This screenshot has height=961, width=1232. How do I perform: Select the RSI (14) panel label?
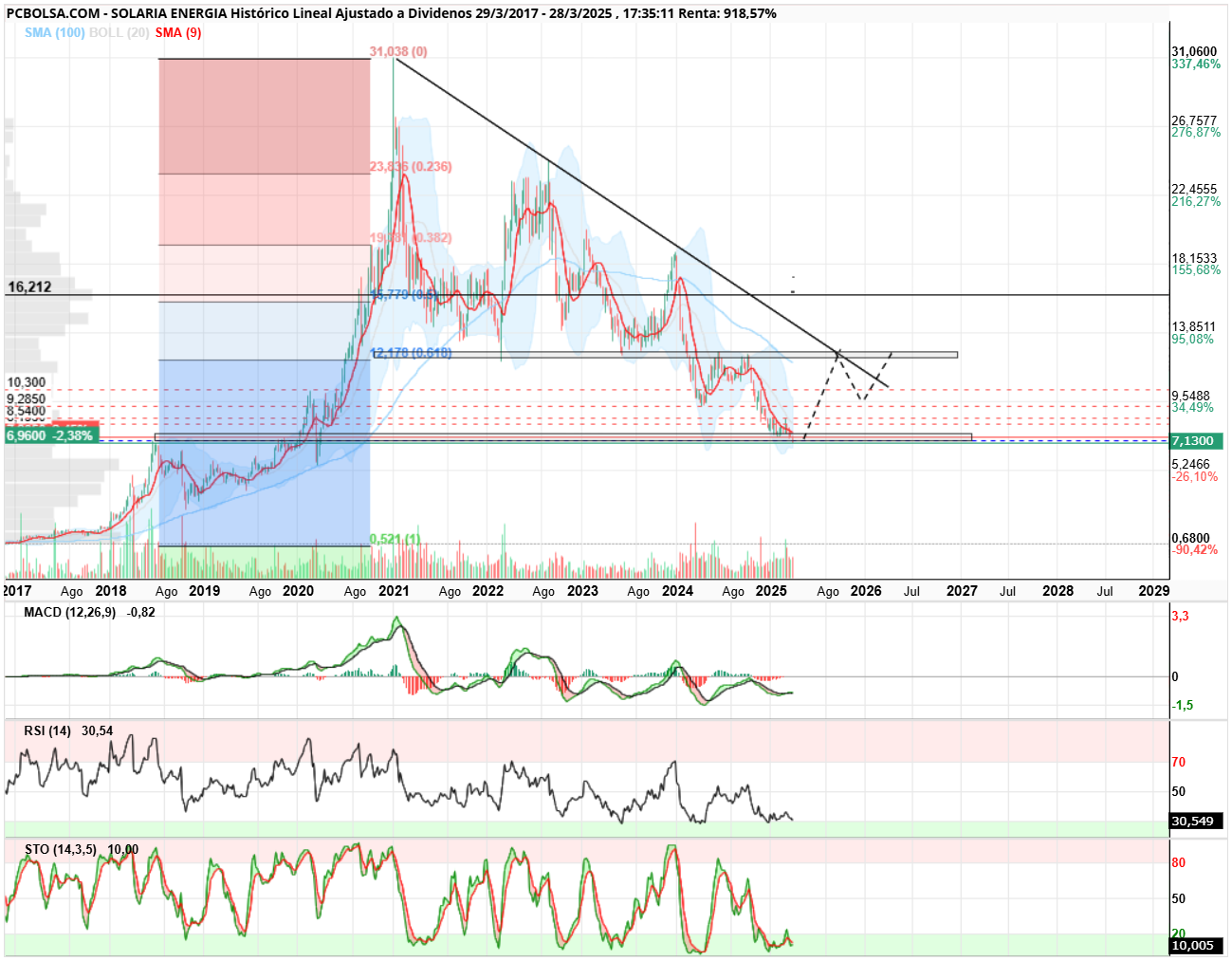click(47, 730)
